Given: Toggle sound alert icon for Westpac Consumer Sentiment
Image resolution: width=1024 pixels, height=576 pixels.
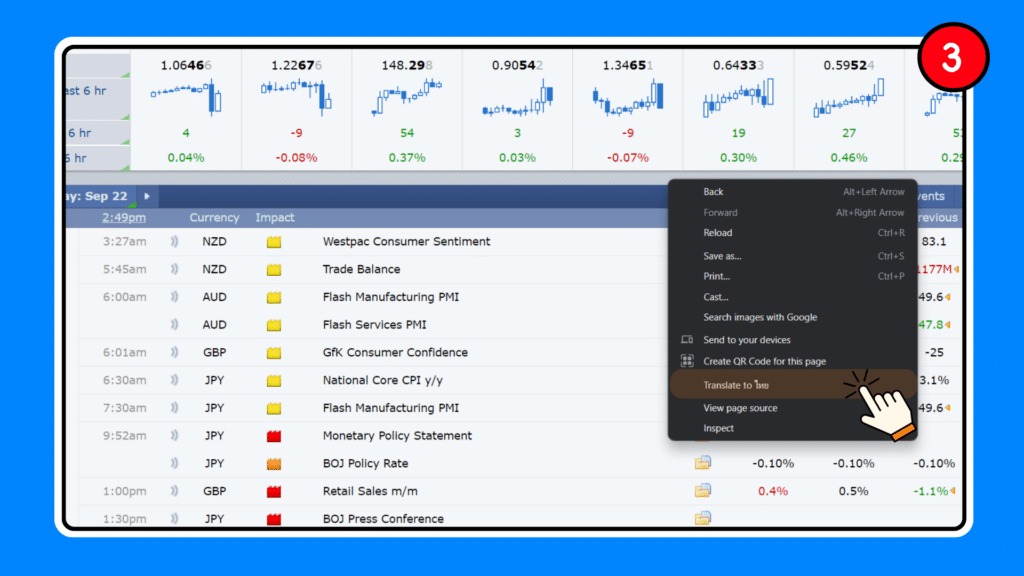Looking at the screenshot, I should 174,242.
